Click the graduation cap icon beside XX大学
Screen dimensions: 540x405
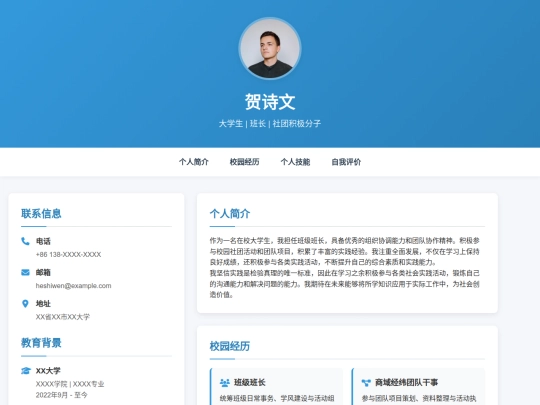tap(26, 371)
